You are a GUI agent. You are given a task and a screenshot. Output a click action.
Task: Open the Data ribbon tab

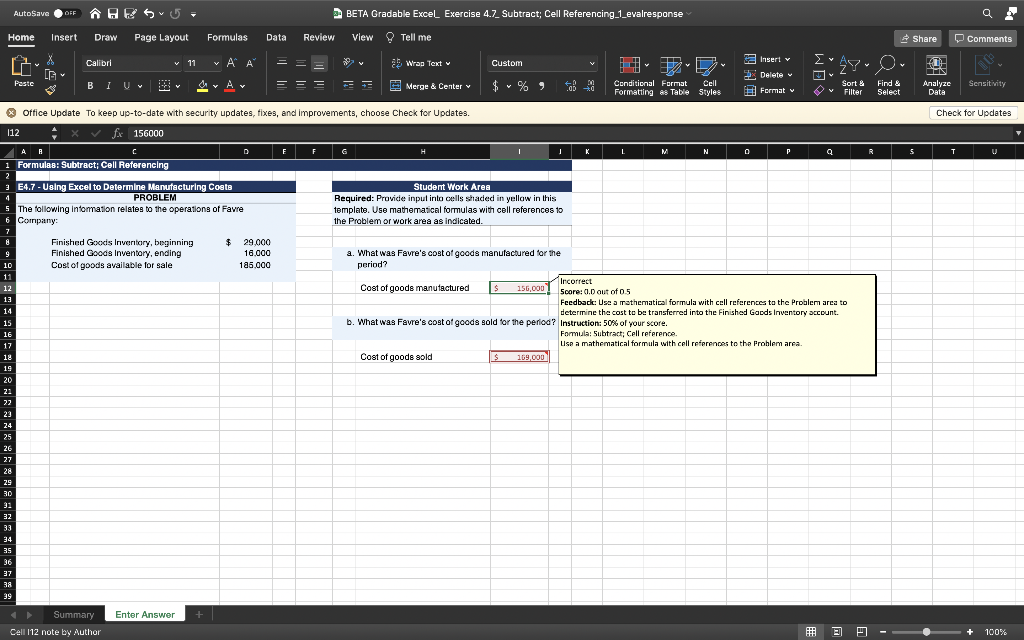276,37
